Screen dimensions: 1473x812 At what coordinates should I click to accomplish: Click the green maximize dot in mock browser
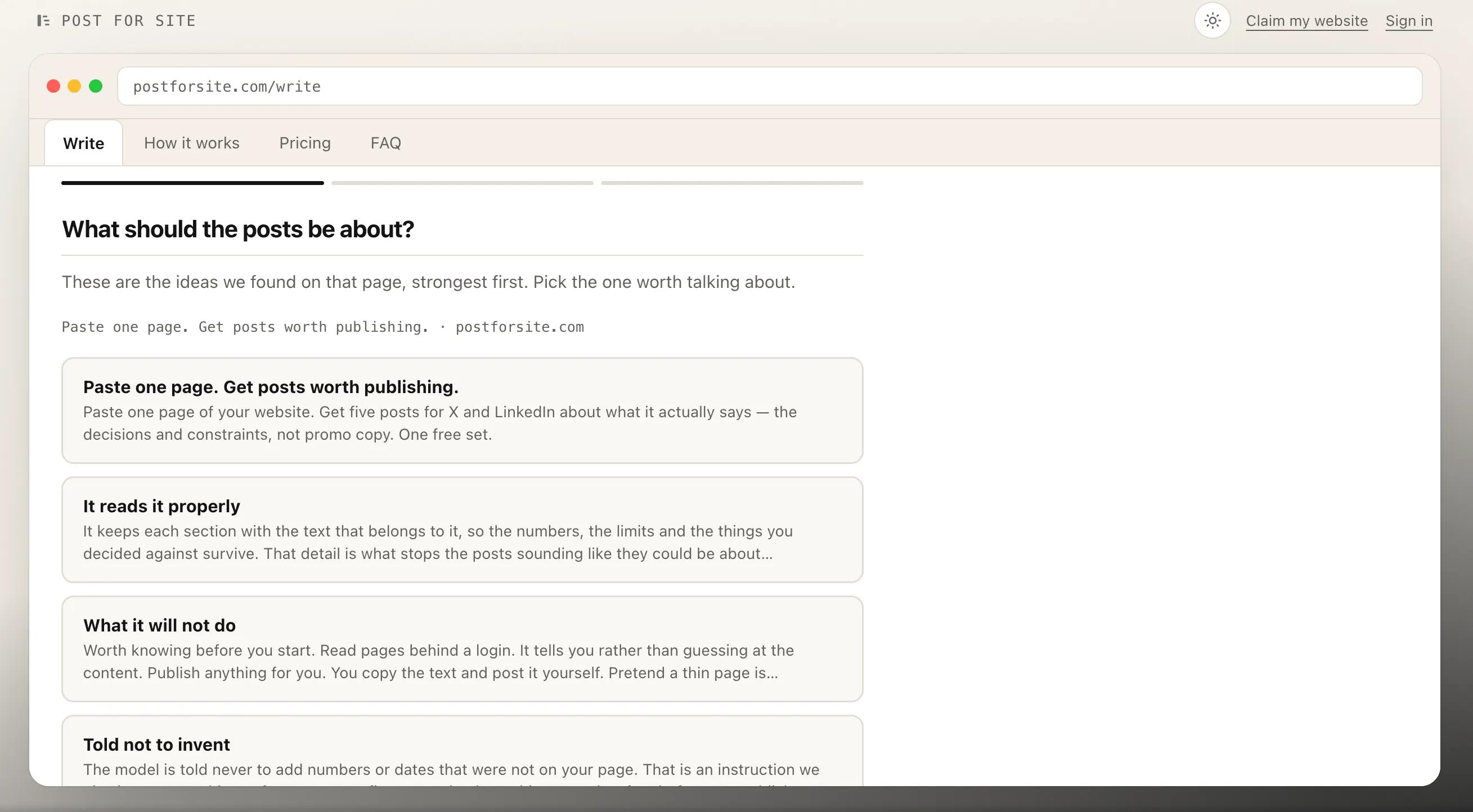[x=96, y=86]
